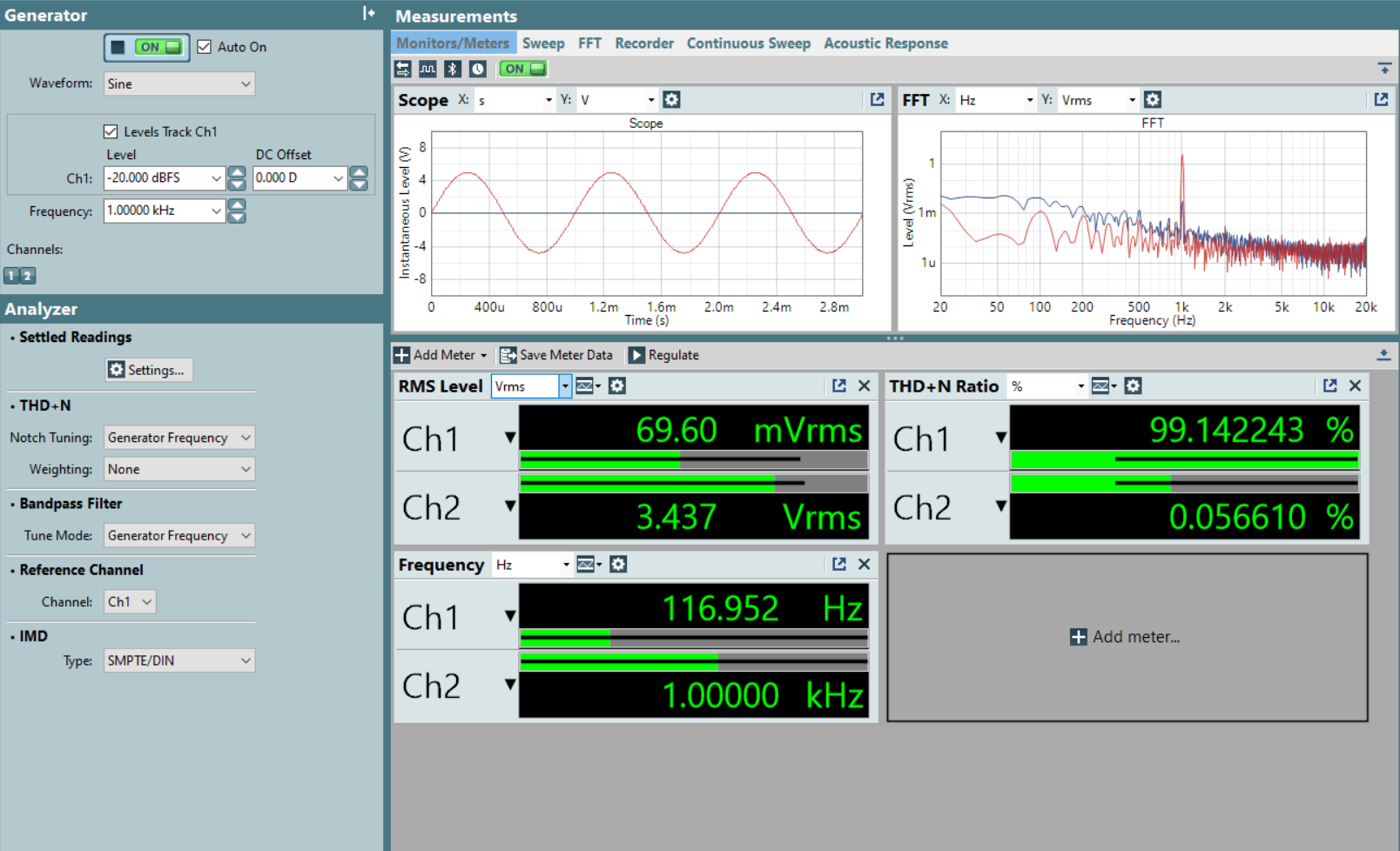Viewport: 1400px width, 851px height.
Task: Open Frequency meter bargraph options icon
Action: 589,564
